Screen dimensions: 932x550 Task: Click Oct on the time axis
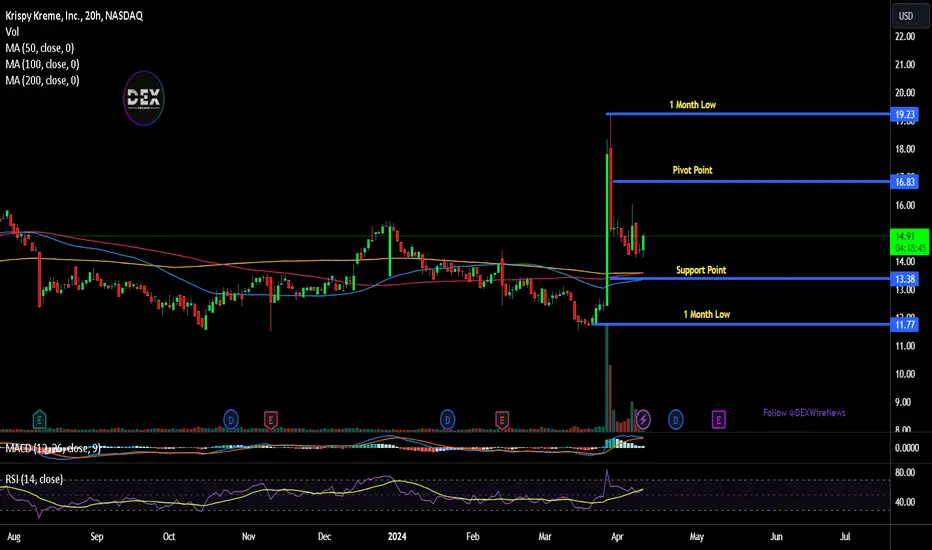169,536
